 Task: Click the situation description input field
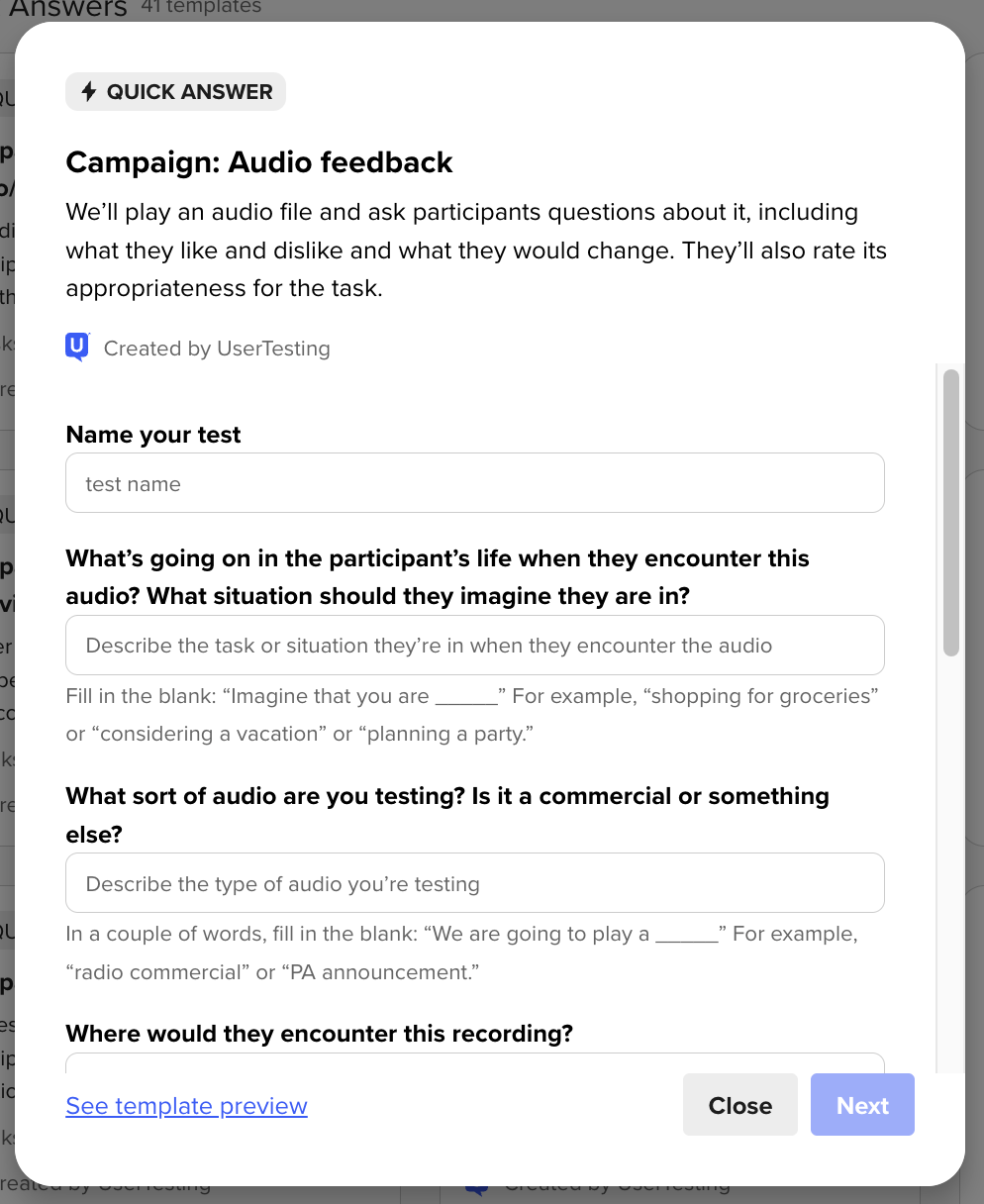474,646
